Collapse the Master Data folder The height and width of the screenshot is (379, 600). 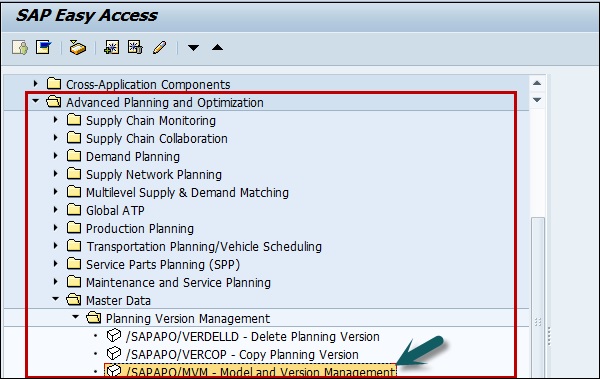56,299
